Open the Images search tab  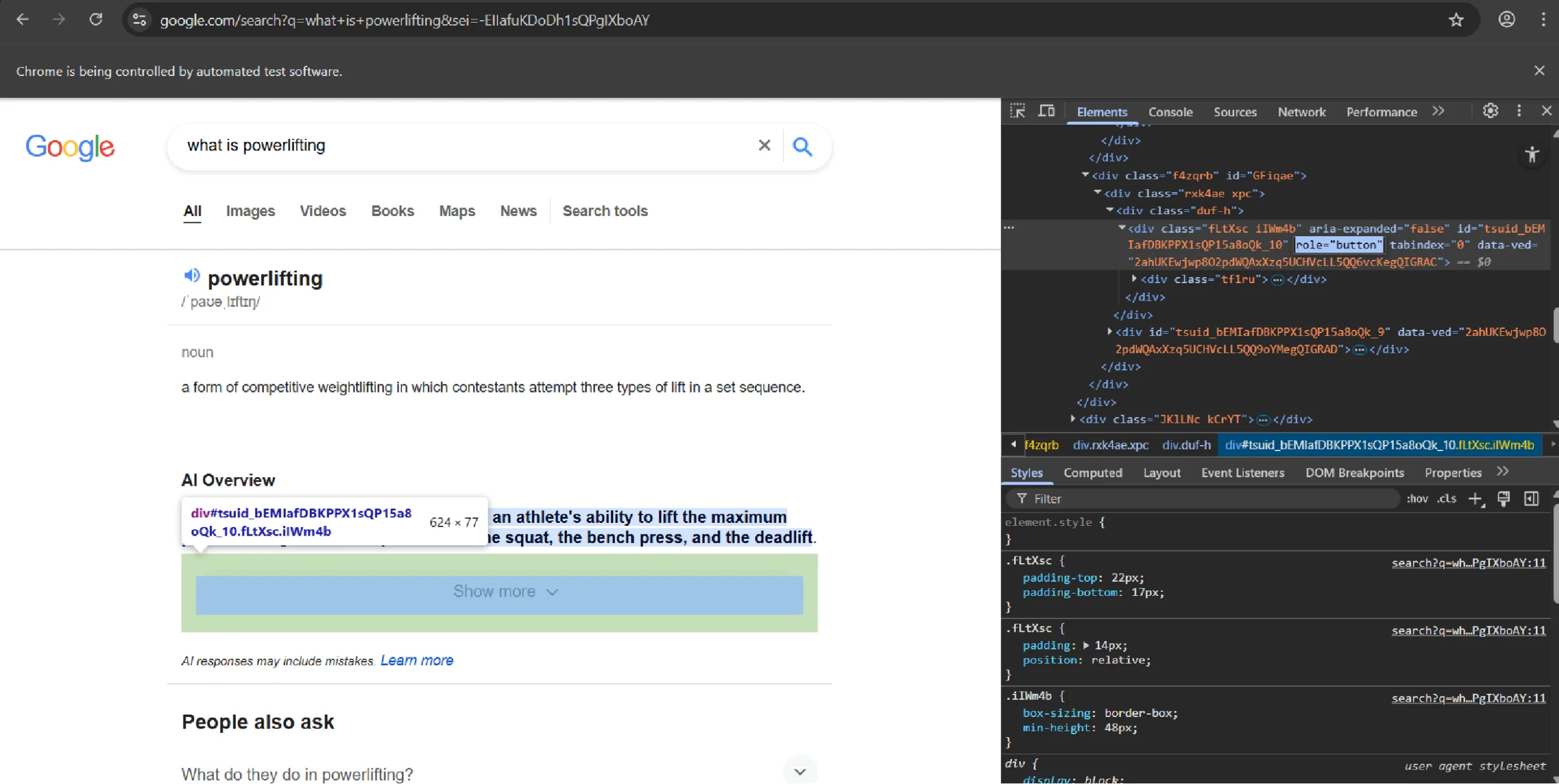[x=250, y=211]
